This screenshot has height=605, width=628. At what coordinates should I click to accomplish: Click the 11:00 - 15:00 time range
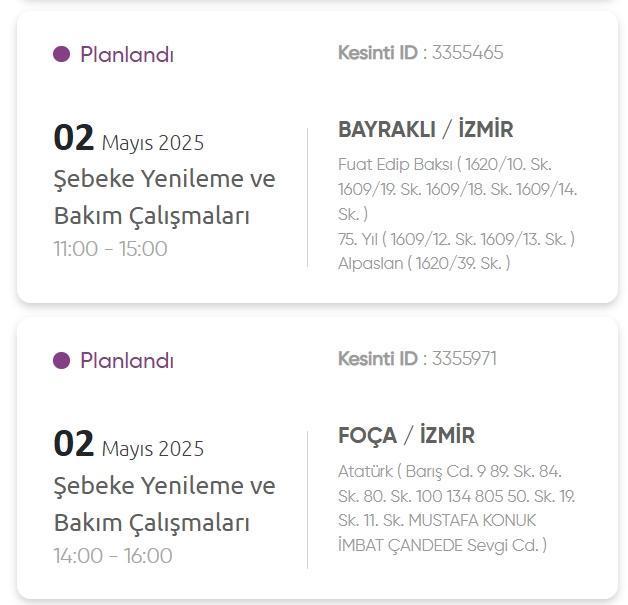[110, 249]
